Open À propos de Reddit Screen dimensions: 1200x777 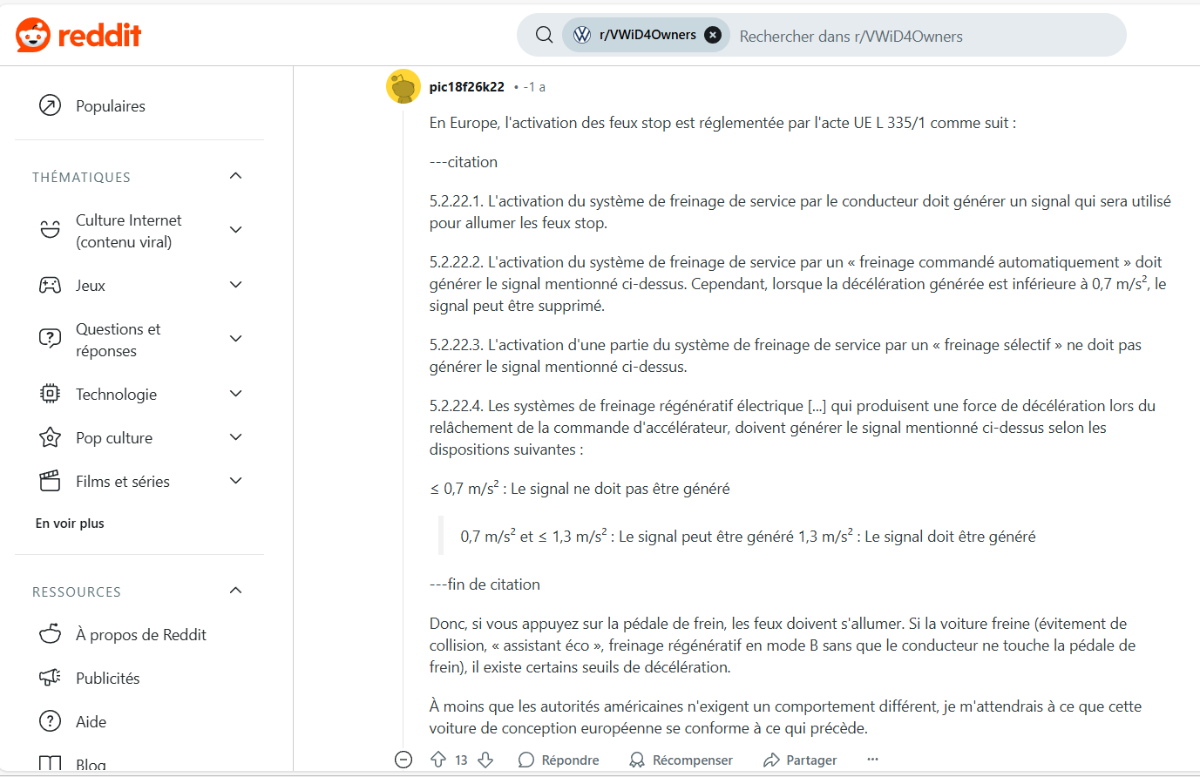point(139,634)
